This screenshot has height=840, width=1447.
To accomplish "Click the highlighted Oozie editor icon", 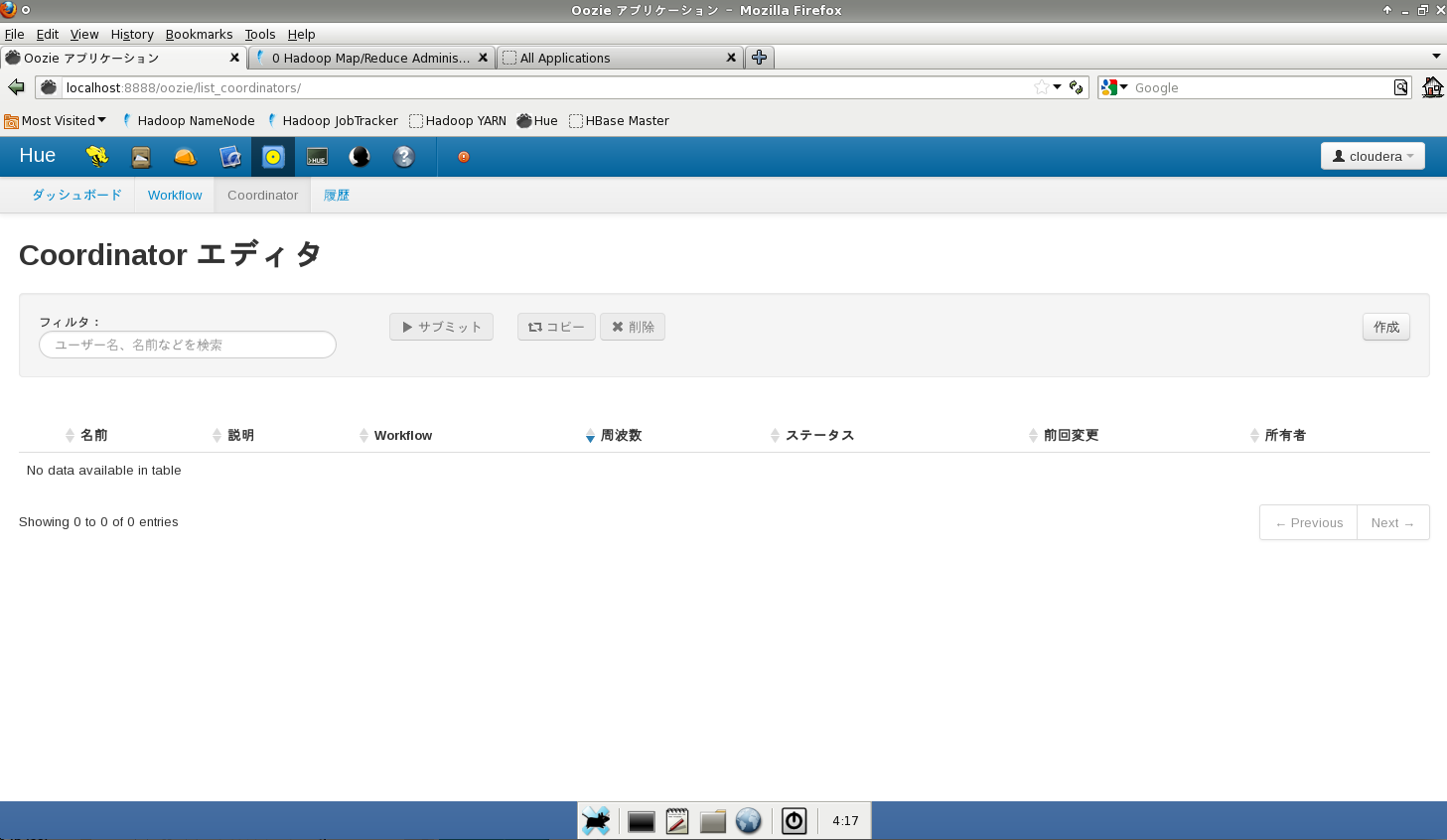I will (273, 157).
